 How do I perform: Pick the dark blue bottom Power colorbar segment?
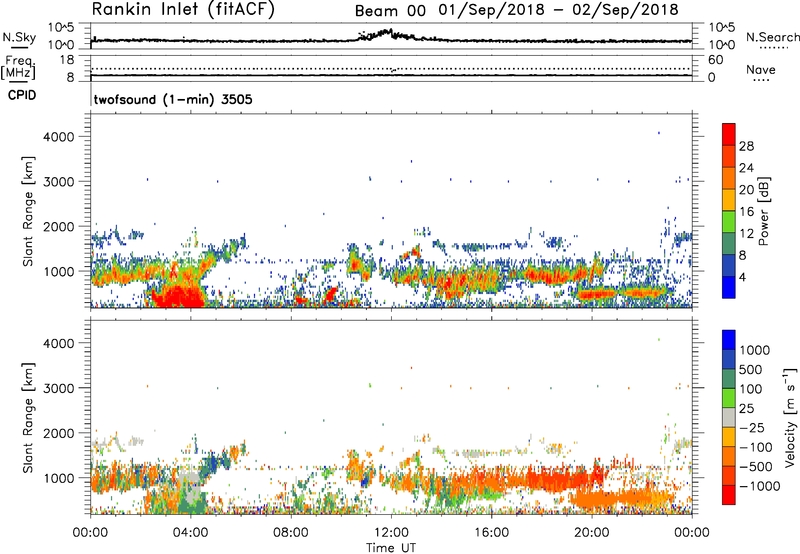click(729, 287)
